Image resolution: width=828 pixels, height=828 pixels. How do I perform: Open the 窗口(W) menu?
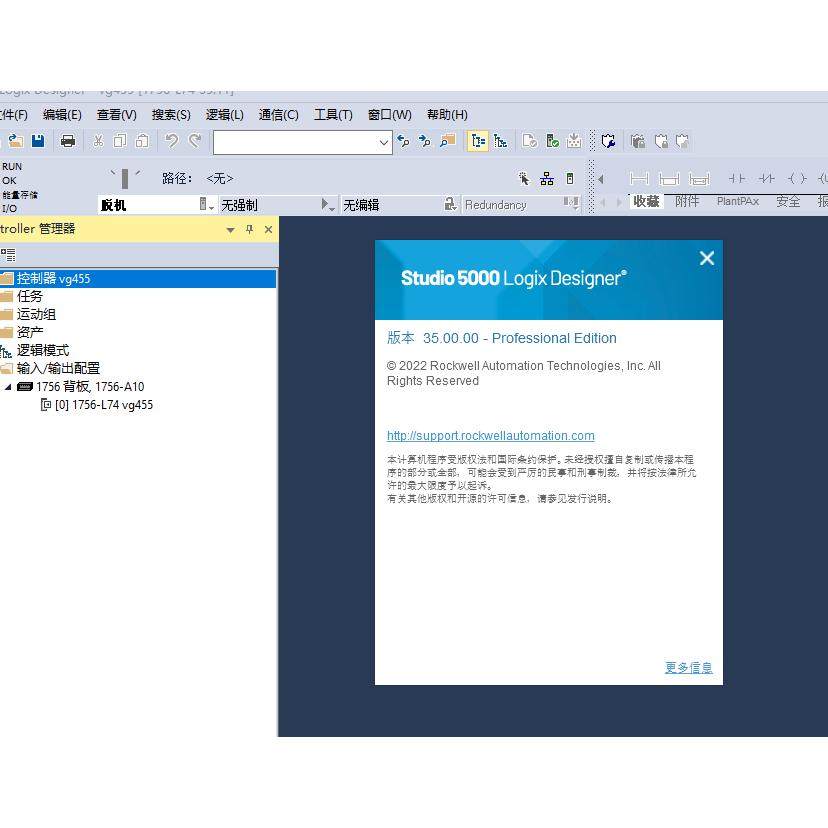click(x=390, y=115)
